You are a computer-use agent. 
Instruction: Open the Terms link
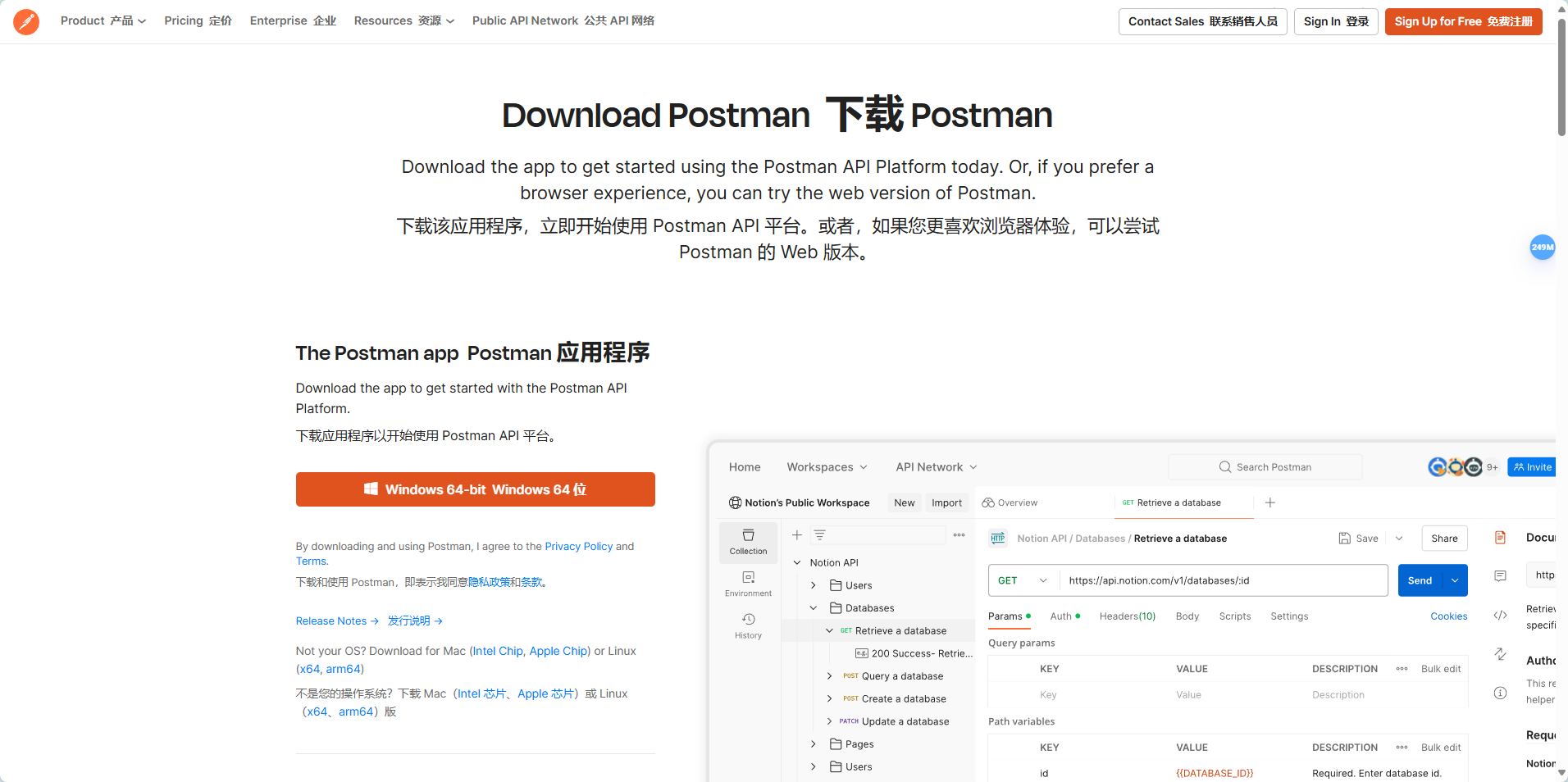311,561
